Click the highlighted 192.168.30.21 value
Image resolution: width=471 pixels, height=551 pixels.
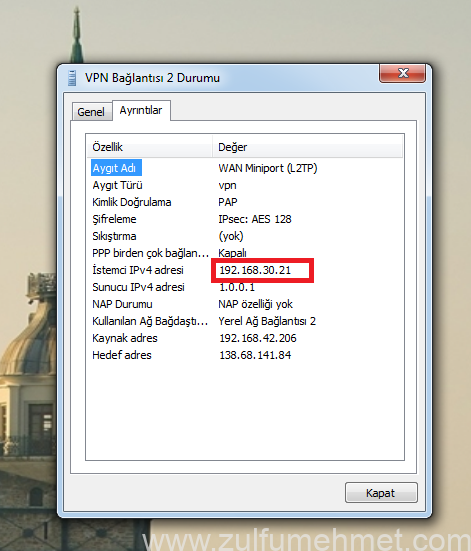255,270
